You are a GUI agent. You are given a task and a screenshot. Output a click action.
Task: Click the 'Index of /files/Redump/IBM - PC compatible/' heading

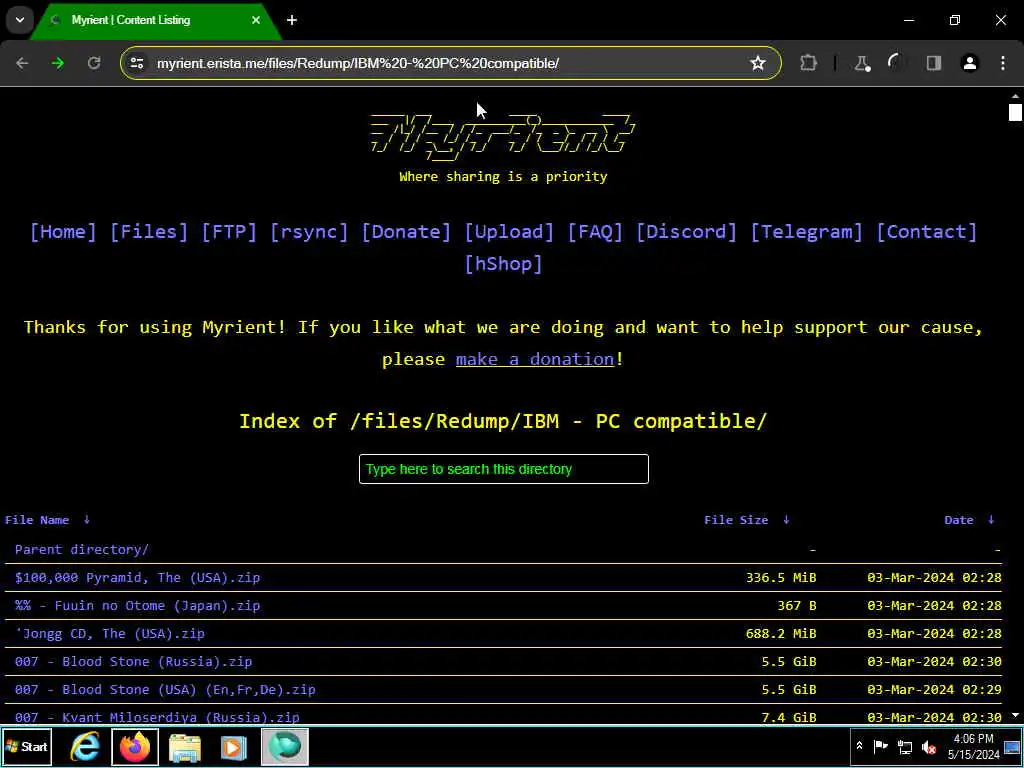pos(503,421)
